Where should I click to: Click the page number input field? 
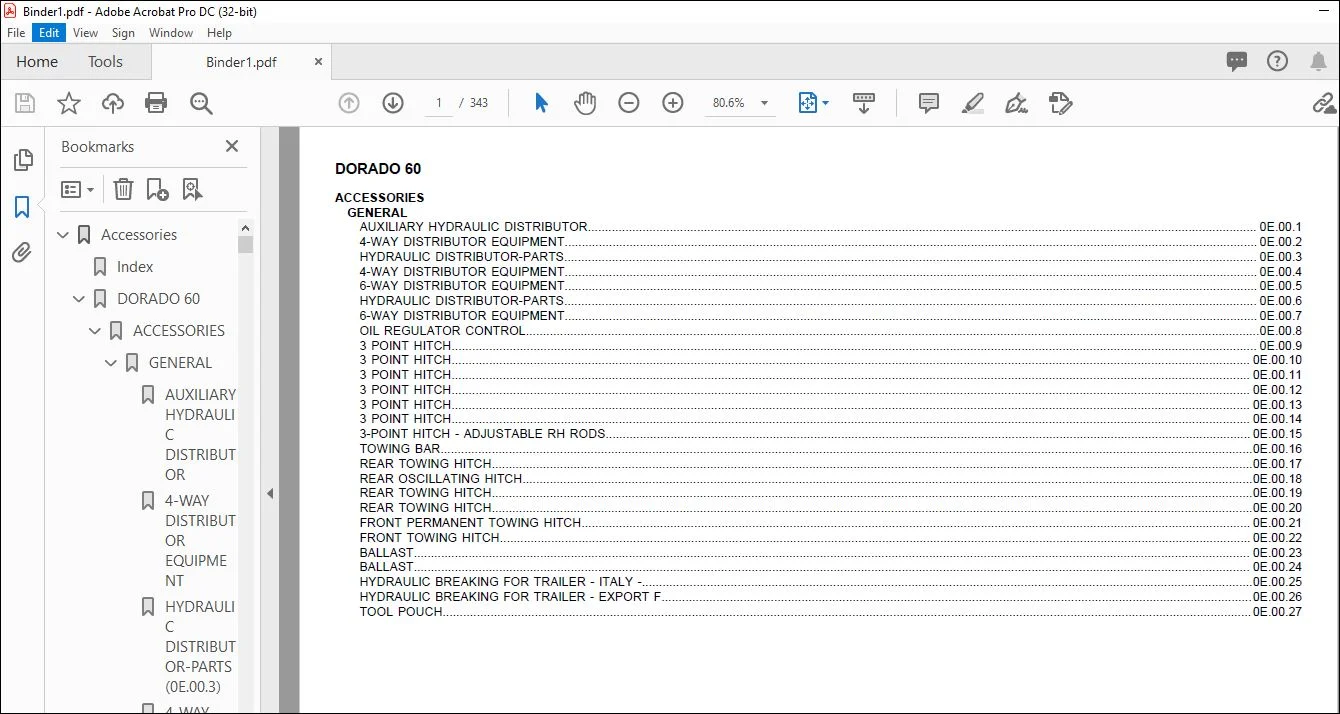click(439, 103)
